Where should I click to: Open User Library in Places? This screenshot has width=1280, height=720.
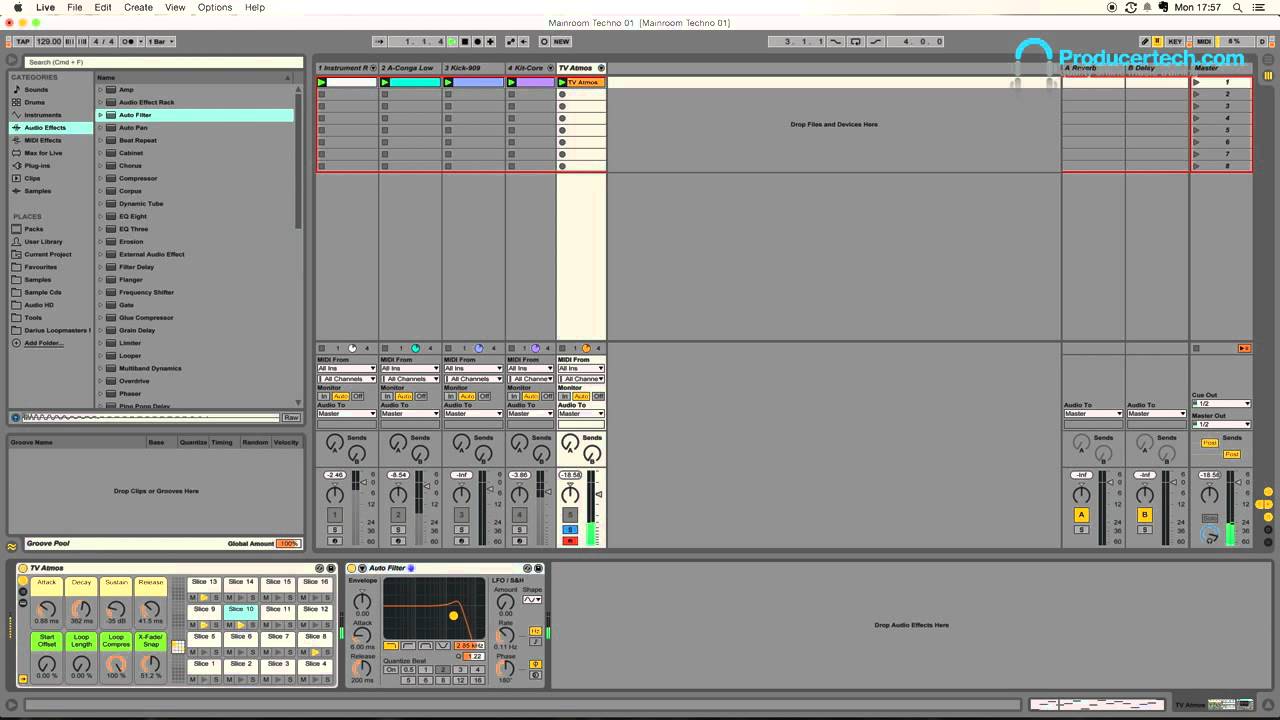43,242
